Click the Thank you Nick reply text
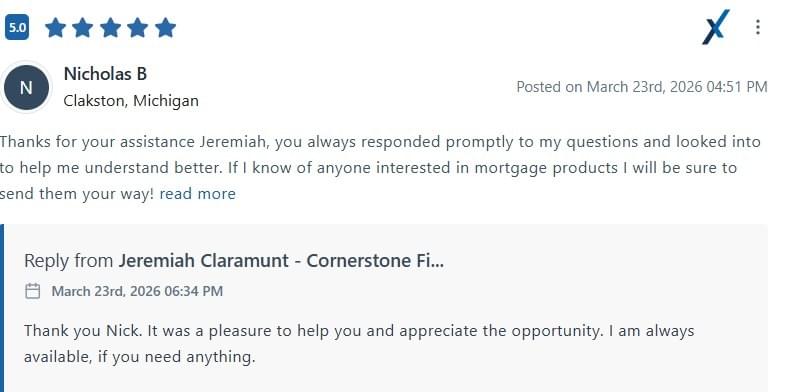Screen dimensions: 790x392 [359, 344]
